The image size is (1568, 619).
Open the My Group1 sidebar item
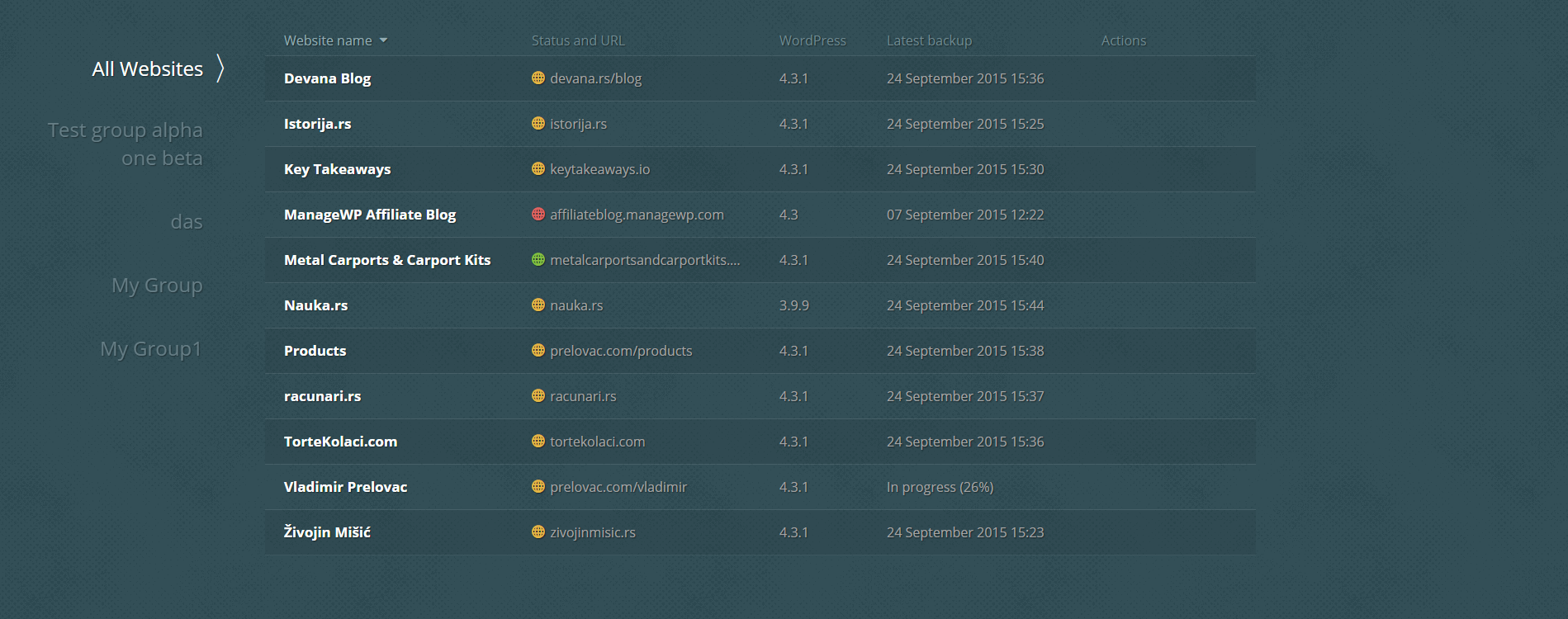pos(150,349)
